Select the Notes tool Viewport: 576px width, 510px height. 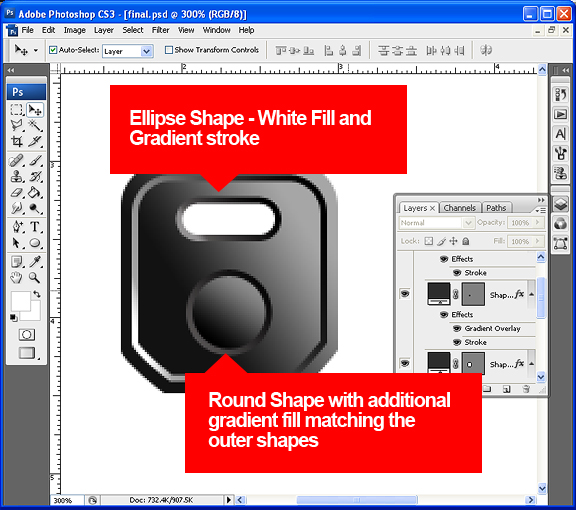(x=17, y=262)
